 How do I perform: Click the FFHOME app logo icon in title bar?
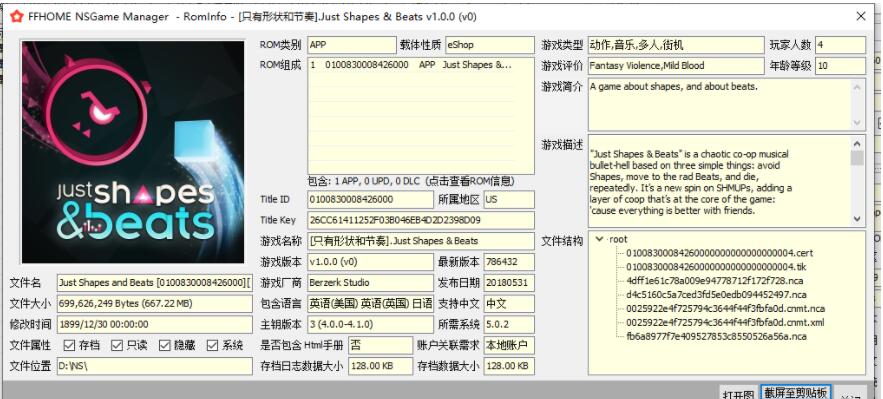[x=17, y=16]
